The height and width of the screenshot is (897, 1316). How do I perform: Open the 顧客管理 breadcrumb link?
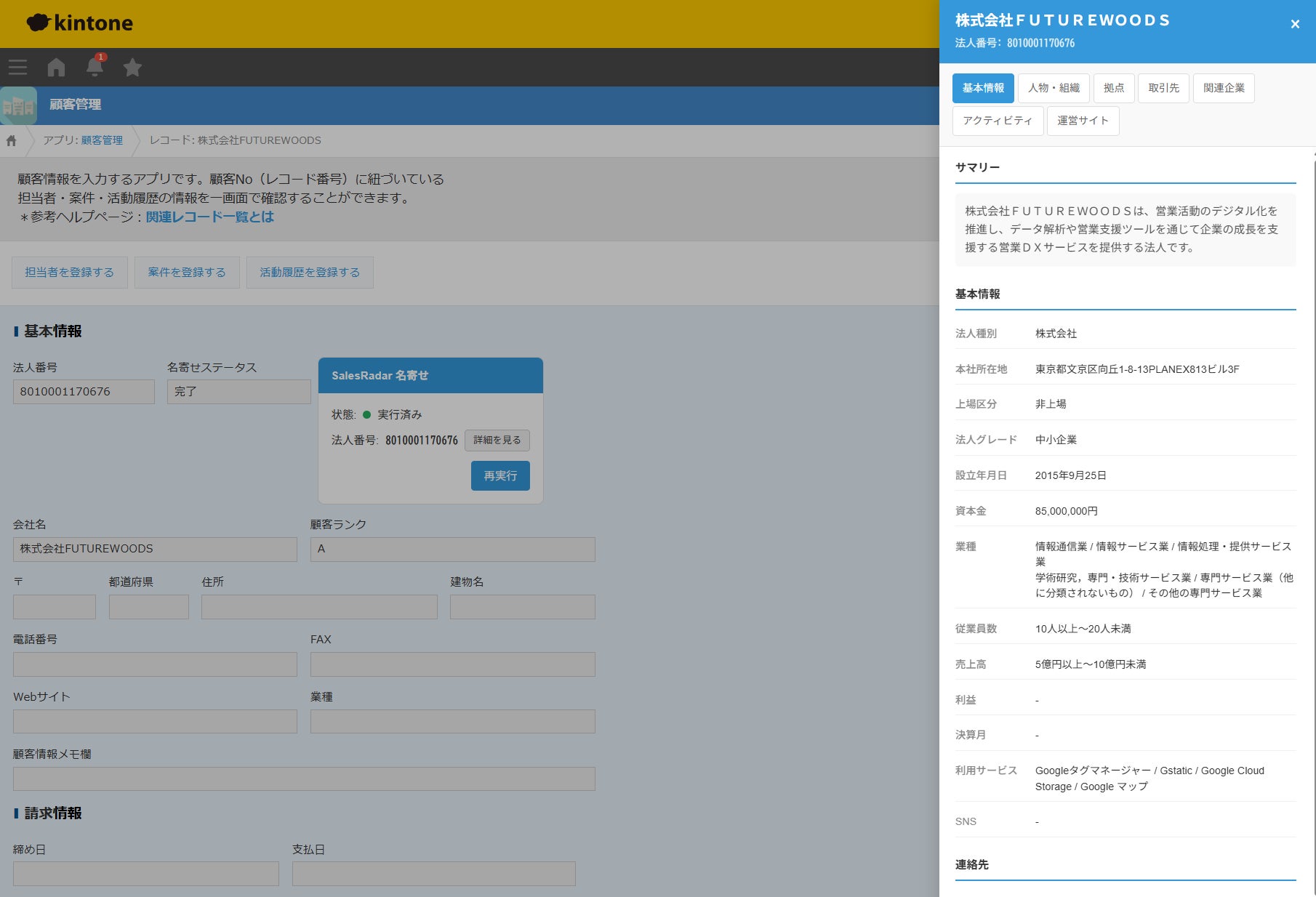point(102,141)
